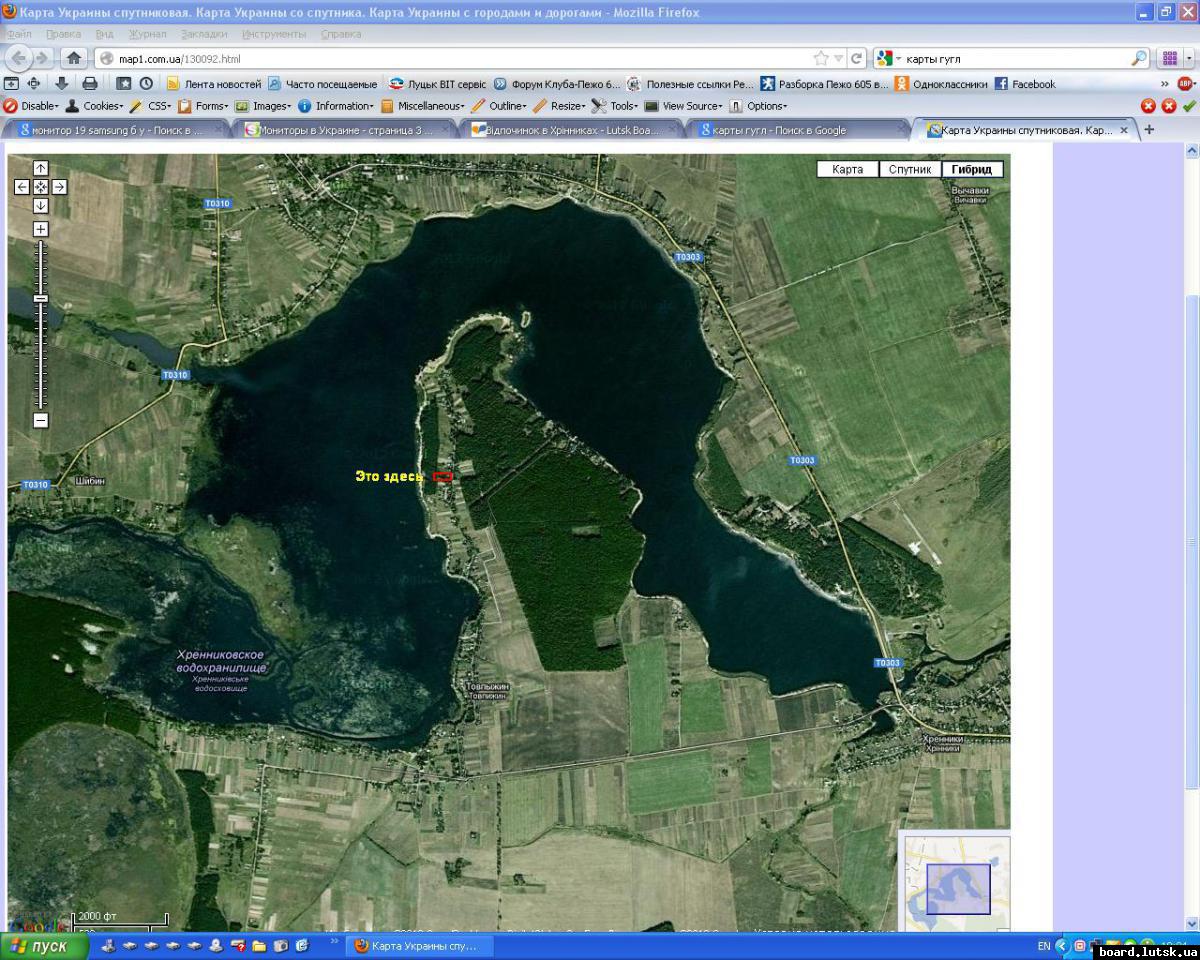Image resolution: width=1200 pixels, height=960 pixels.
Task: Click the print icon in toolbar
Action: point(90,84)
